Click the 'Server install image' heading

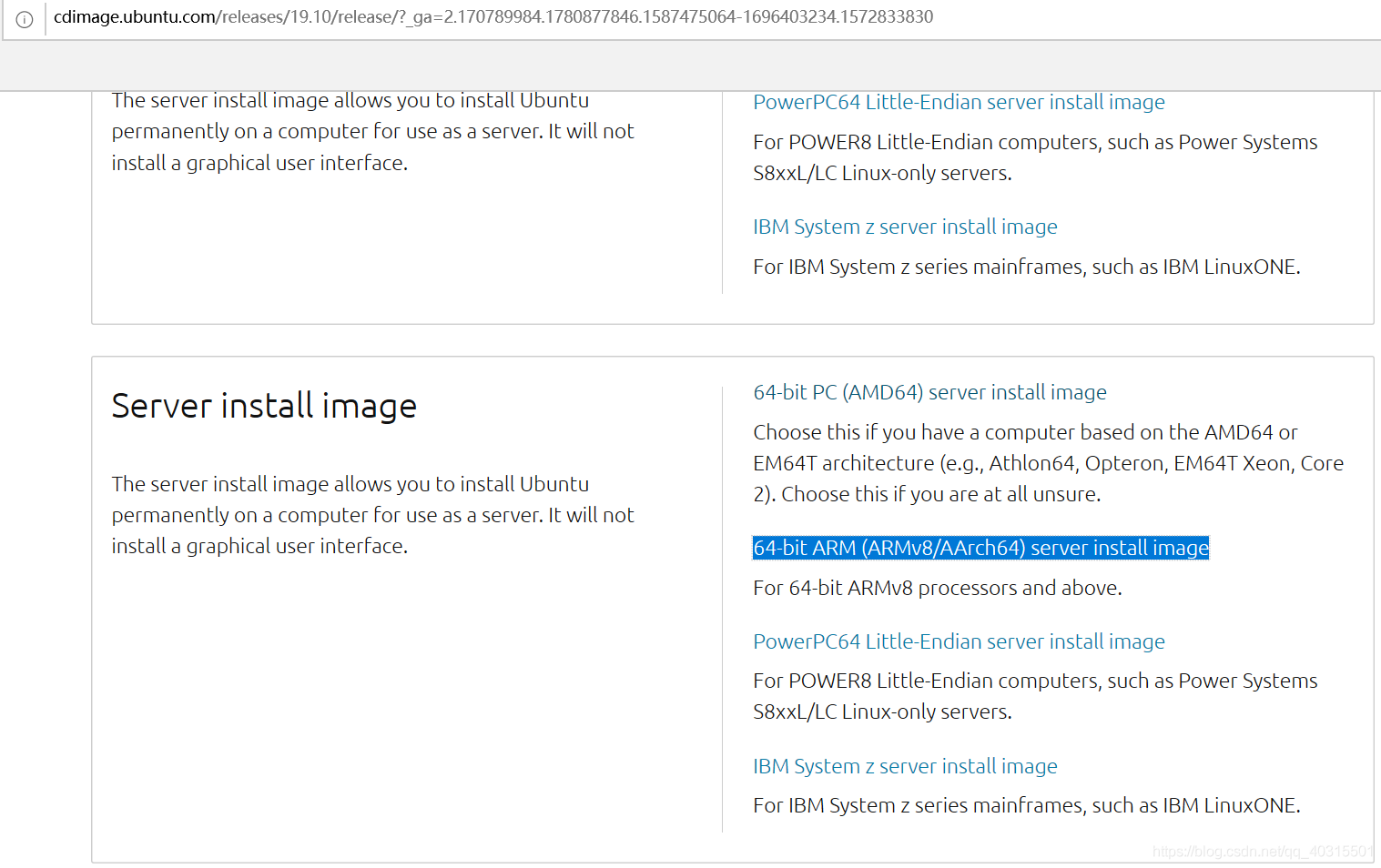point(264,406)
